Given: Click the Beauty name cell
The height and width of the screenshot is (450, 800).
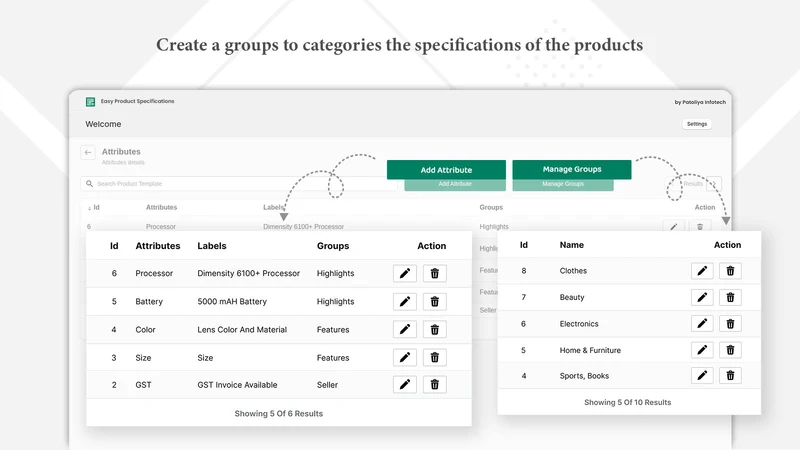Looking at the screenshot, I should click(x=572, y=297).
